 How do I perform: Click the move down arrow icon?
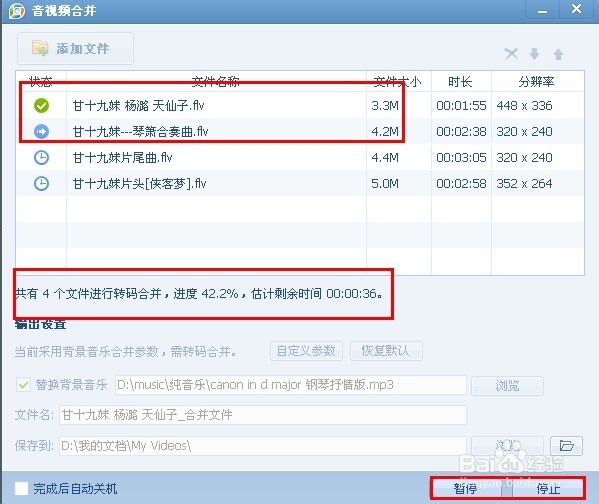click(534, 54)
